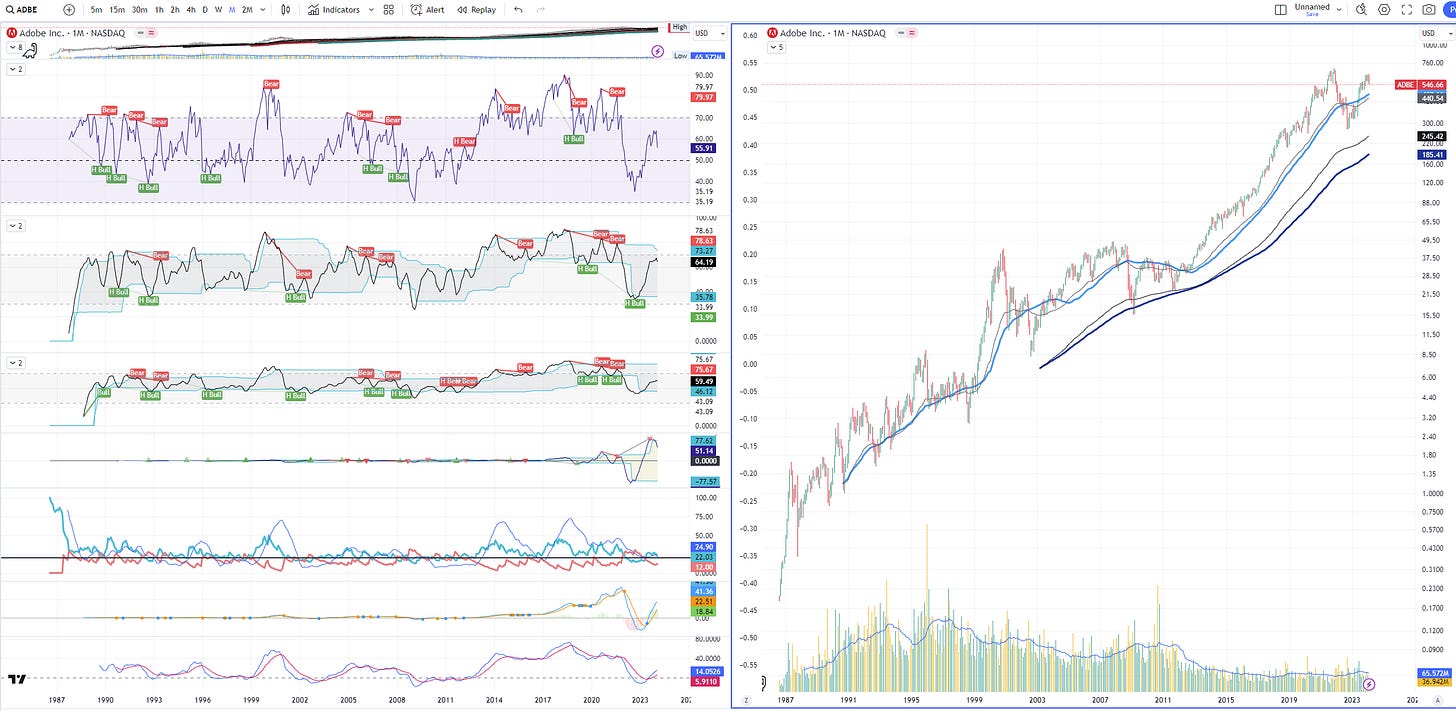This screenshot has width=1456, height=711.
Task: Open the TradingView logo on the left chart
Action: [16, 679]
